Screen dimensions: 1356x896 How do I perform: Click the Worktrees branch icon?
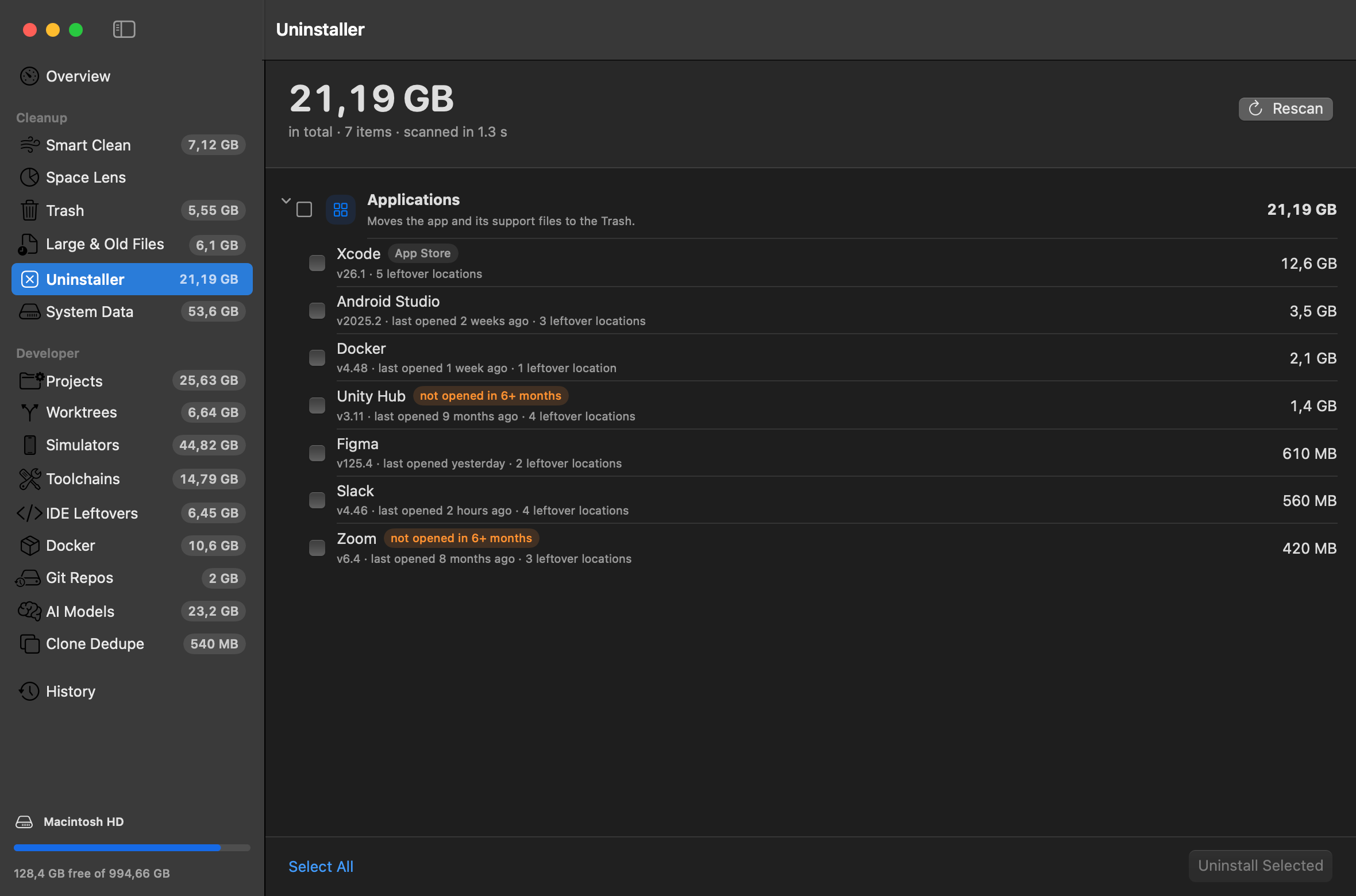[29, 412]
